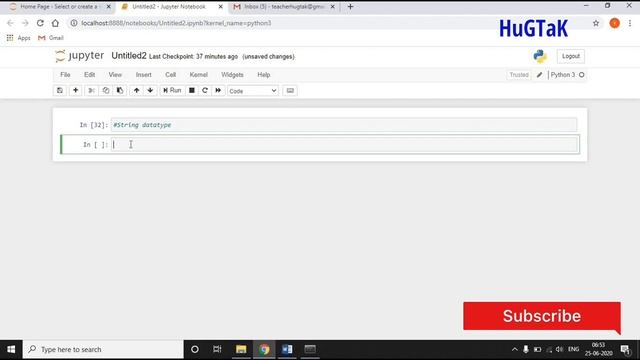
Task: Open the Edit menu
Action: (x=89, y=75)
